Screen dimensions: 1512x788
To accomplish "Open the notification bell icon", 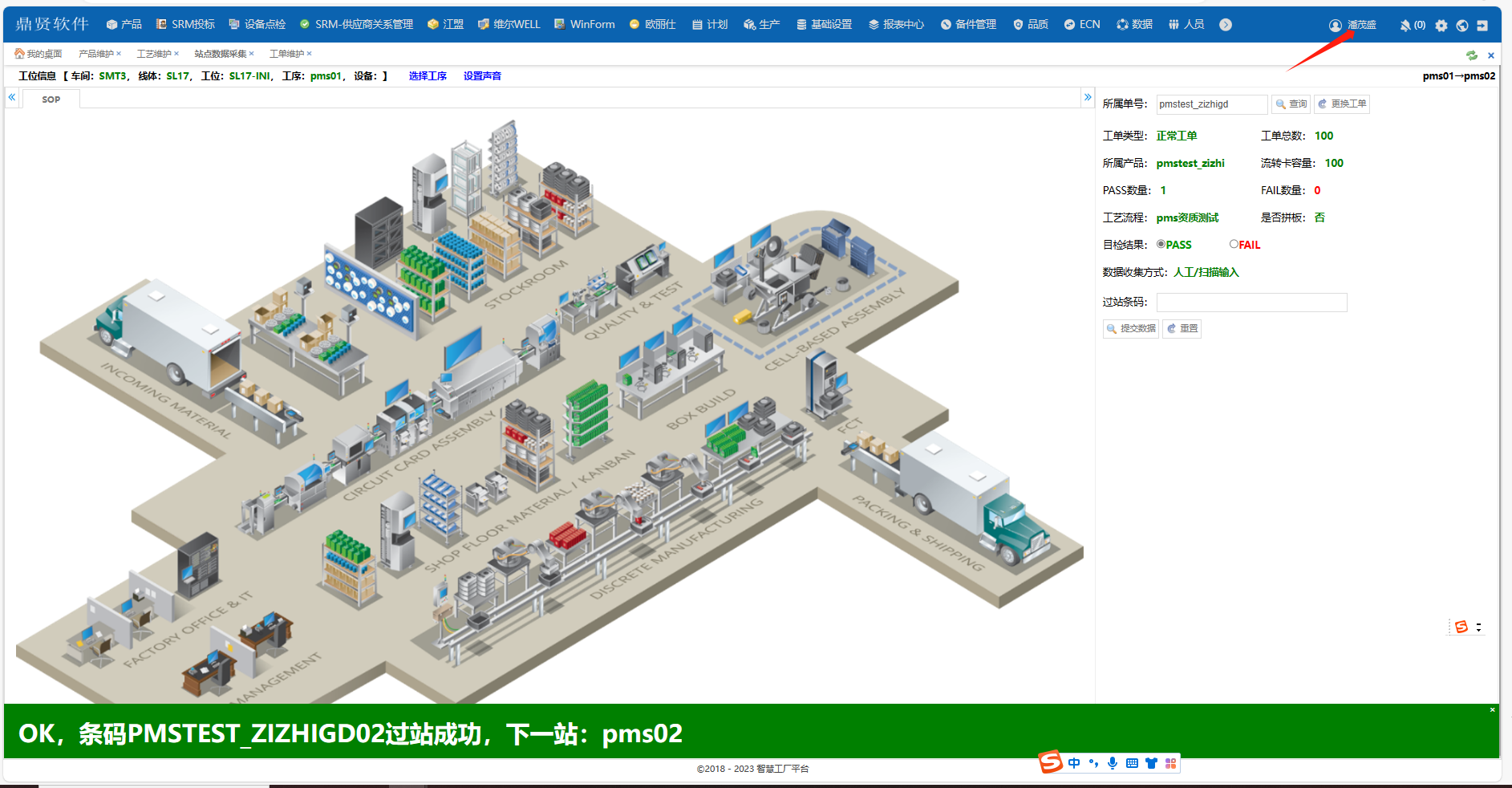I will [1405, 26].
